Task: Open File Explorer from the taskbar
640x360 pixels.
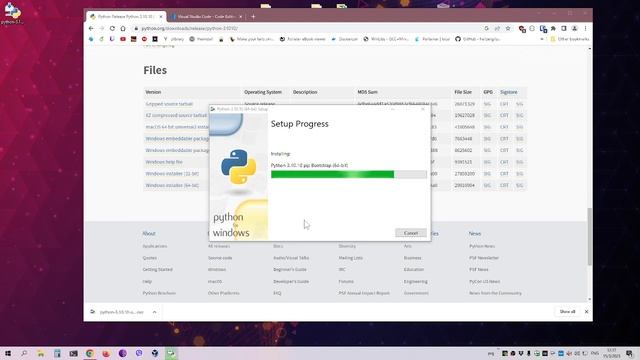Action: click(x=40, y=353)
